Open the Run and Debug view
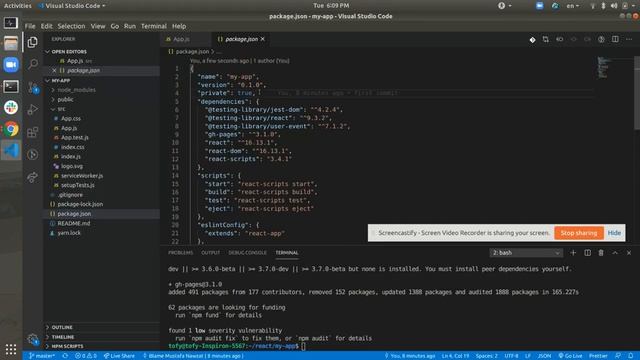The height and width of the screenshot is (360, 640). (33, 109)
